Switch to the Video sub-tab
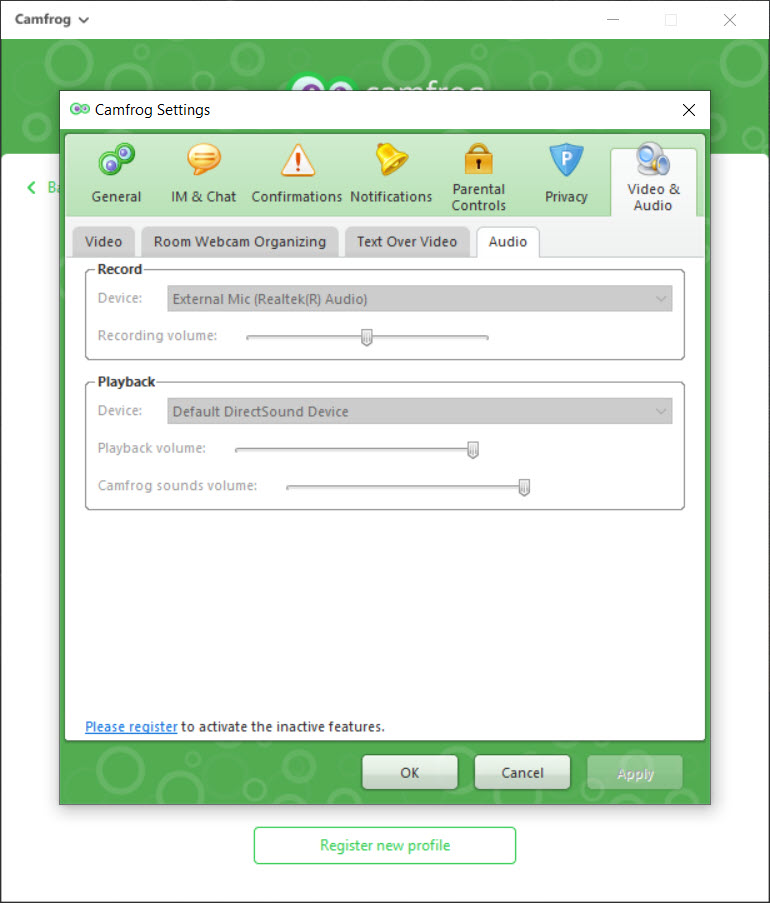 (104, 241)
